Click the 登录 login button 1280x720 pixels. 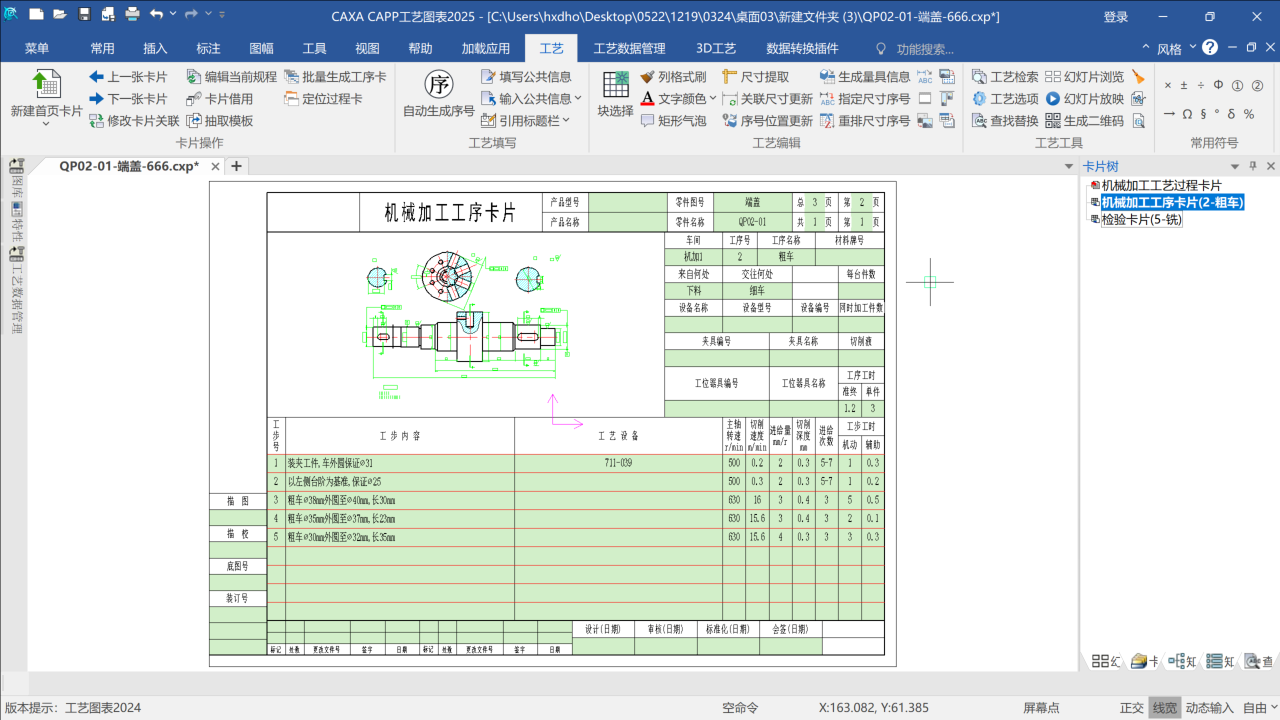(x=1115, y=17)
